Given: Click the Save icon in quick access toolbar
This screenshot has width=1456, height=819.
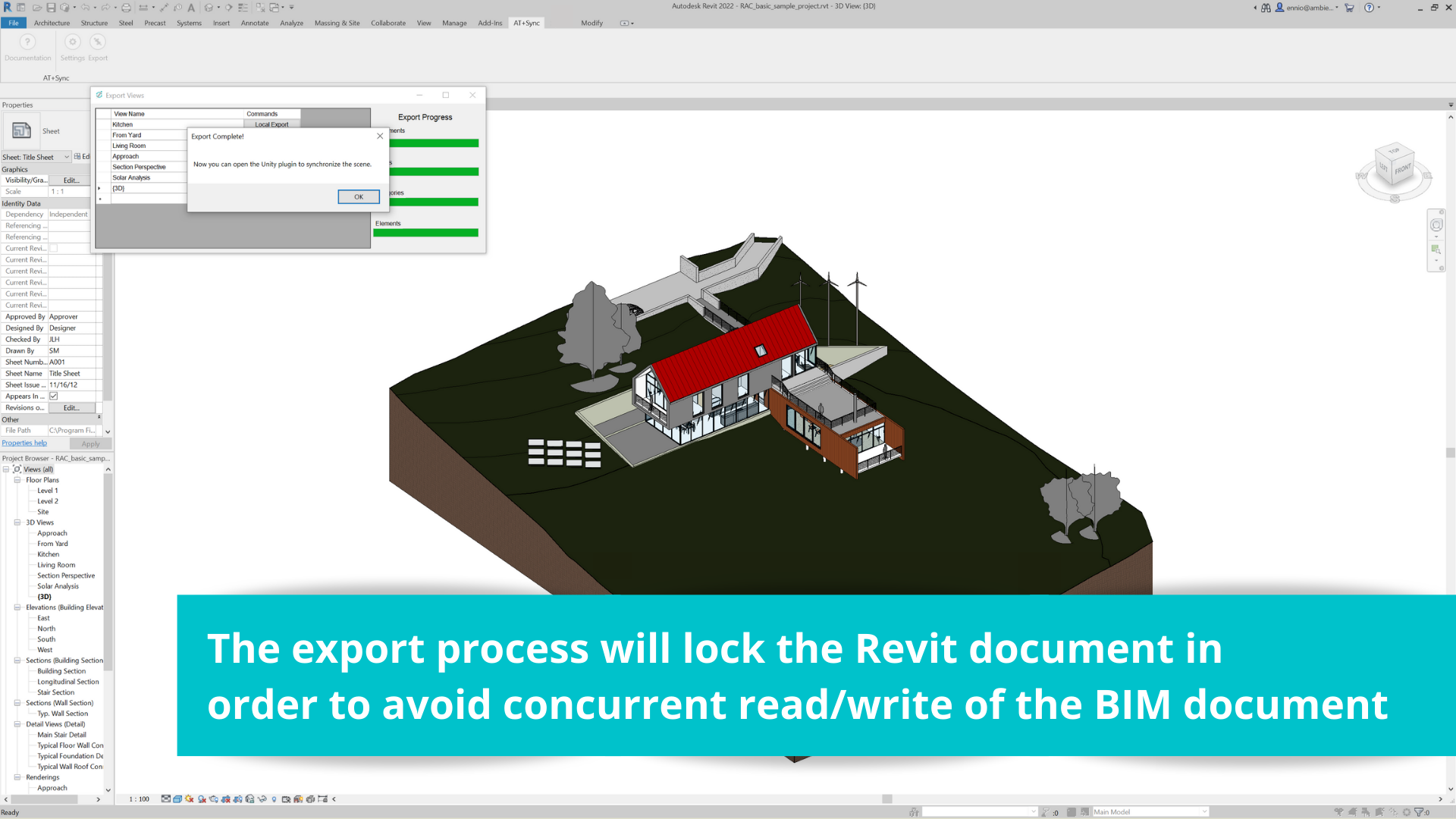Looking at the screenshot, I should (x=51, y=8).
